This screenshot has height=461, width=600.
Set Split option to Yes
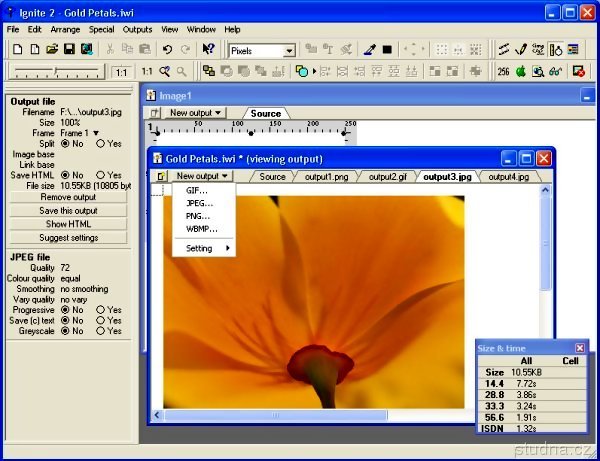coord(102,144)
